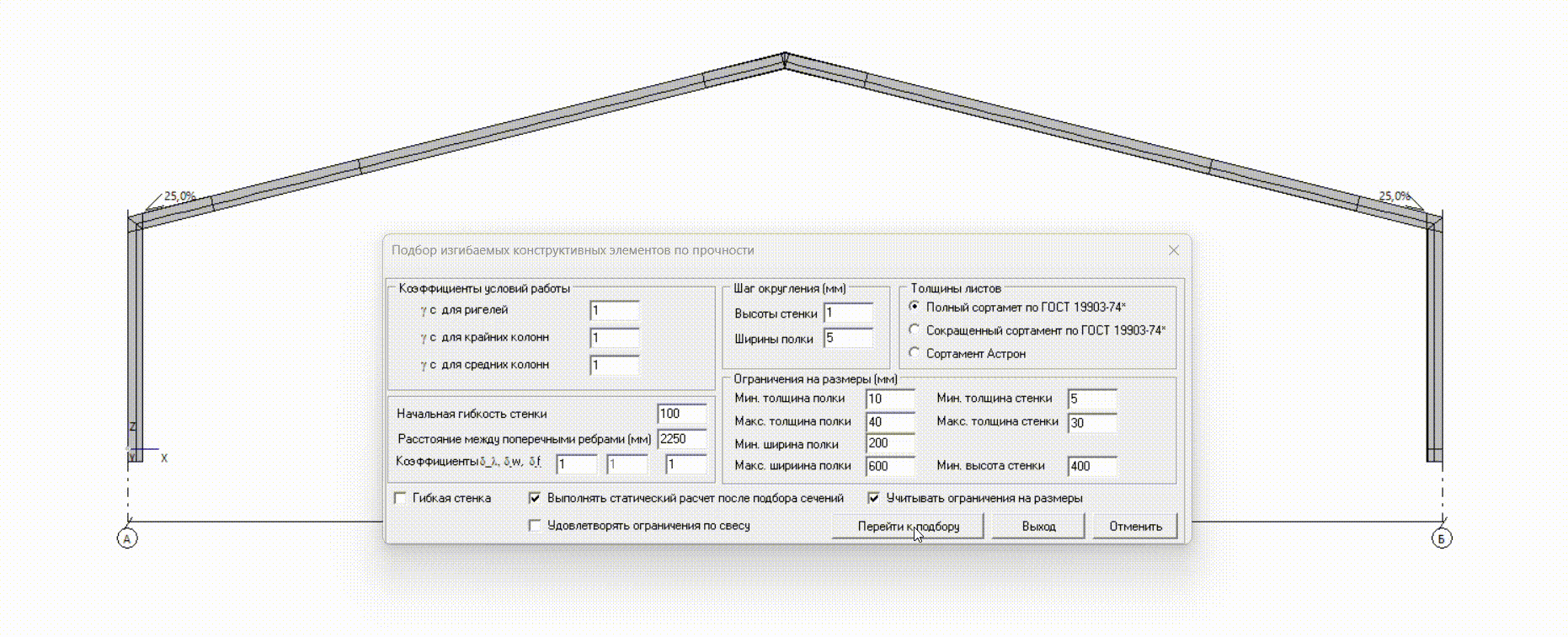Image resolution: width=1568 pixels, height=637 pixels.
Task: Focus the 'Мин. высота стенки' field
Action: [1091, 466]
